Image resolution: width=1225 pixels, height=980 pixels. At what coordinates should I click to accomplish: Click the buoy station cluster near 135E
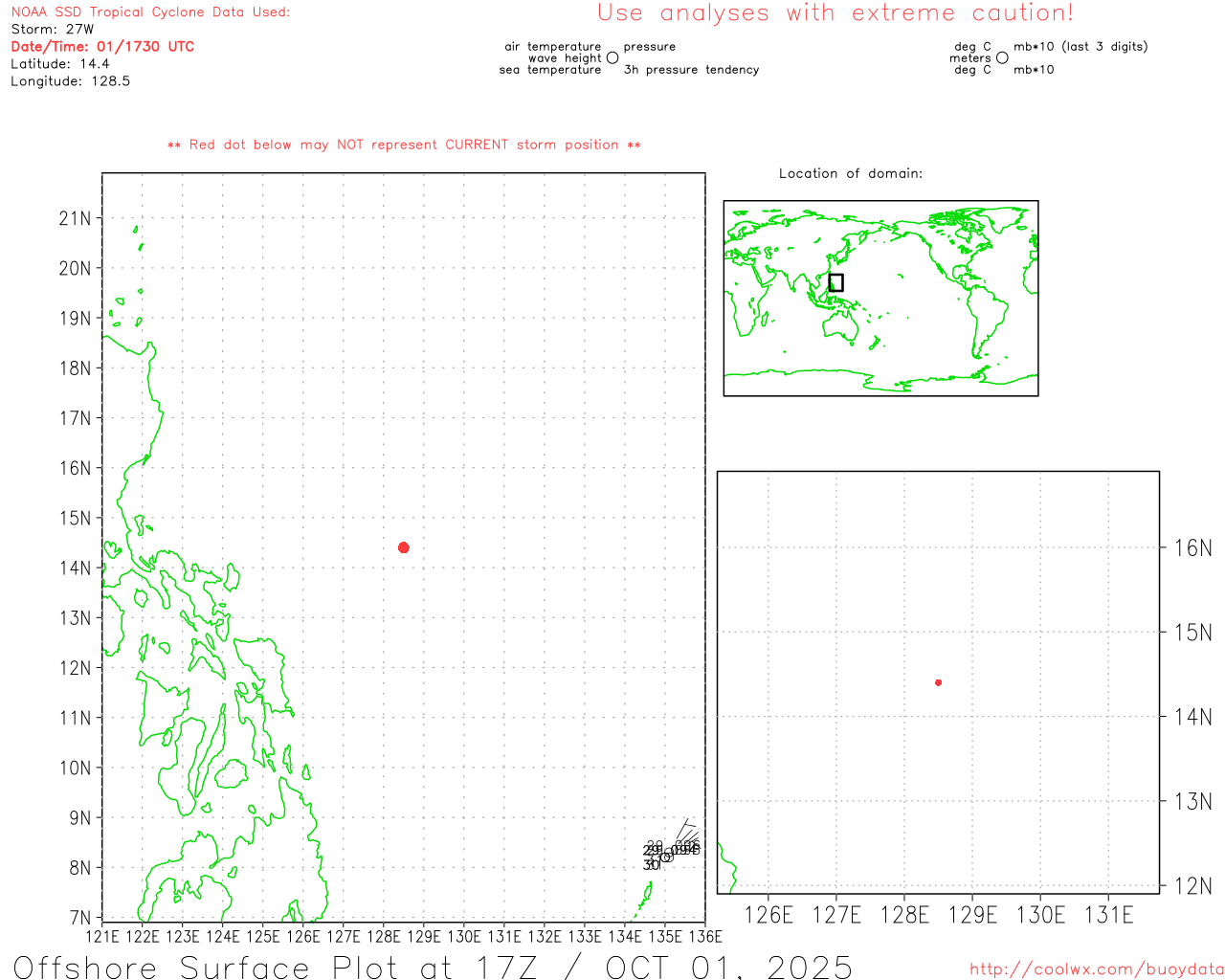point(668,855)
